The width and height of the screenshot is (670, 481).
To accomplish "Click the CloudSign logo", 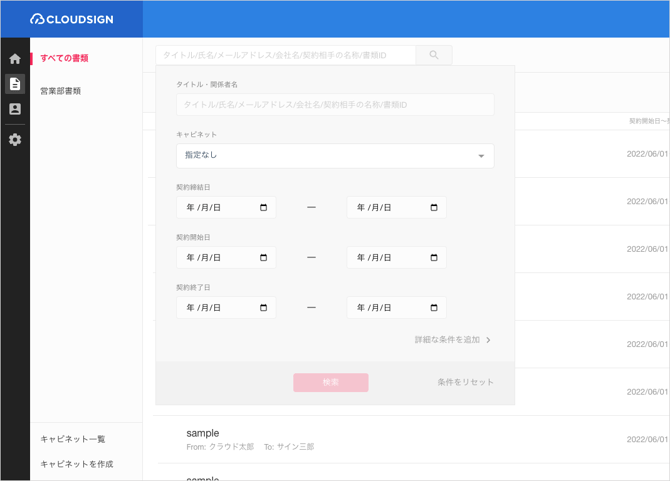I will [72, 19].
